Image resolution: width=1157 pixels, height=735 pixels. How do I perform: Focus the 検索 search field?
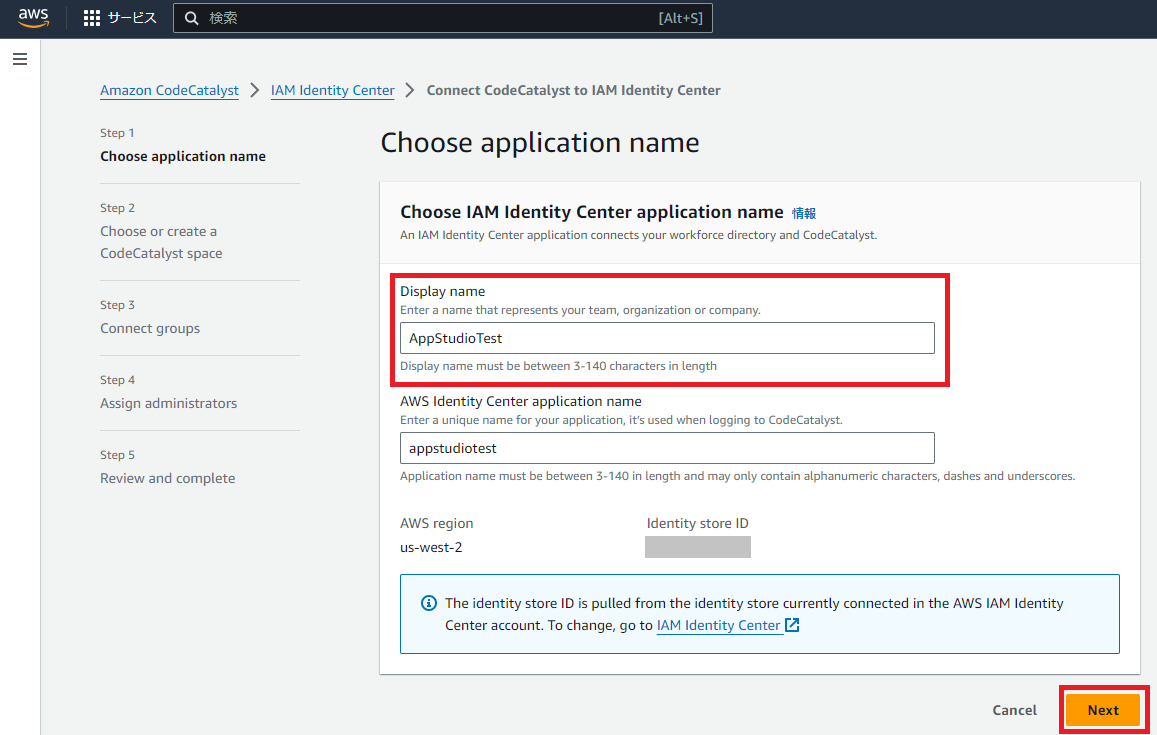click(443, 18)
